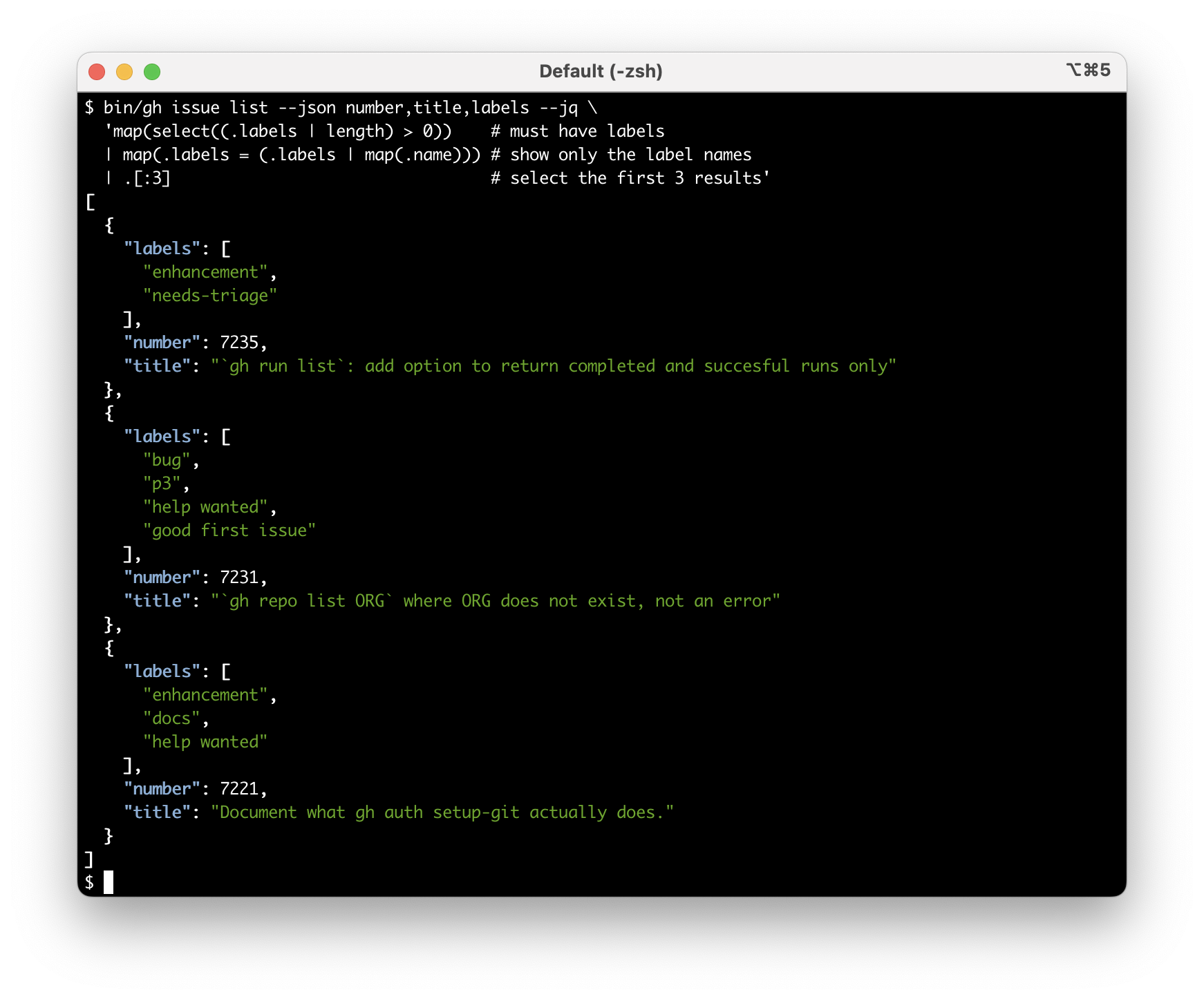Click the "# must have labels" comment
This screenshot has height=999, width=1204.
pos(578,131)
